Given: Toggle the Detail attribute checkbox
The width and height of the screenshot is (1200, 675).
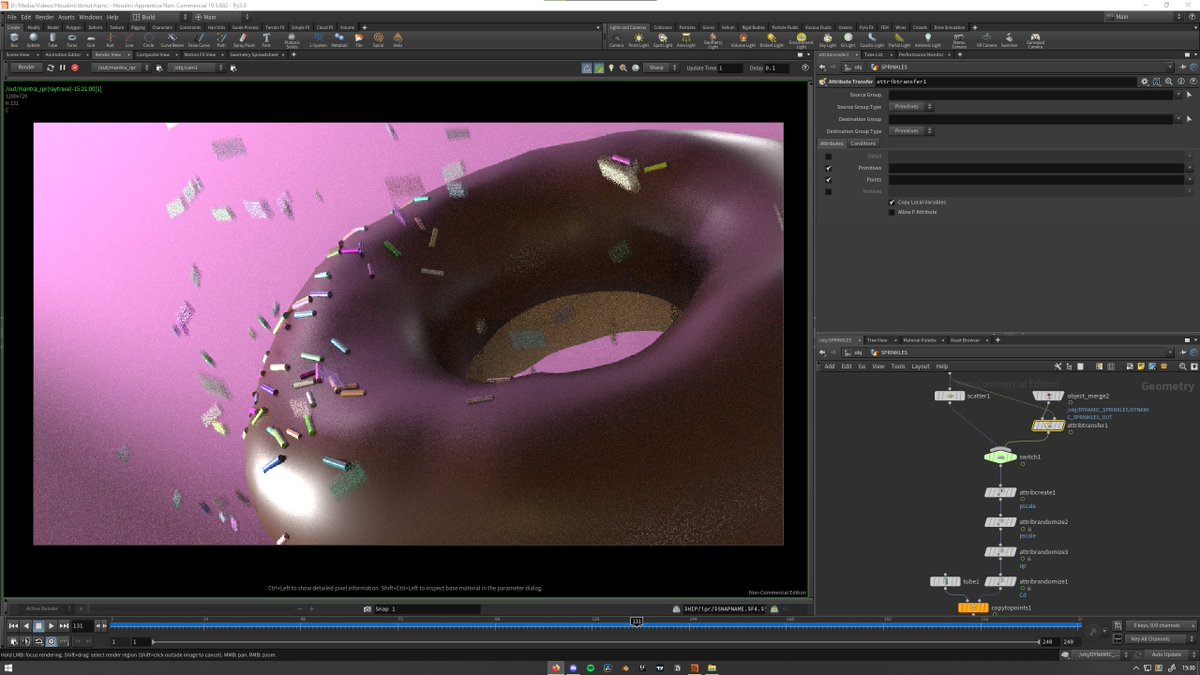Looking at the screenshot, I should click(x=828, y=156).
